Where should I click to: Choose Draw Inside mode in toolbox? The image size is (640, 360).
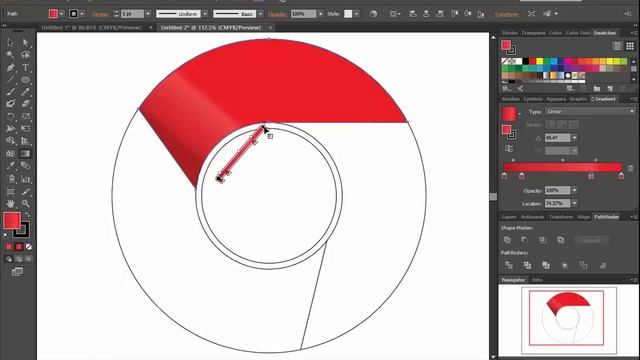pyautogui.click(x=29, y=259)
